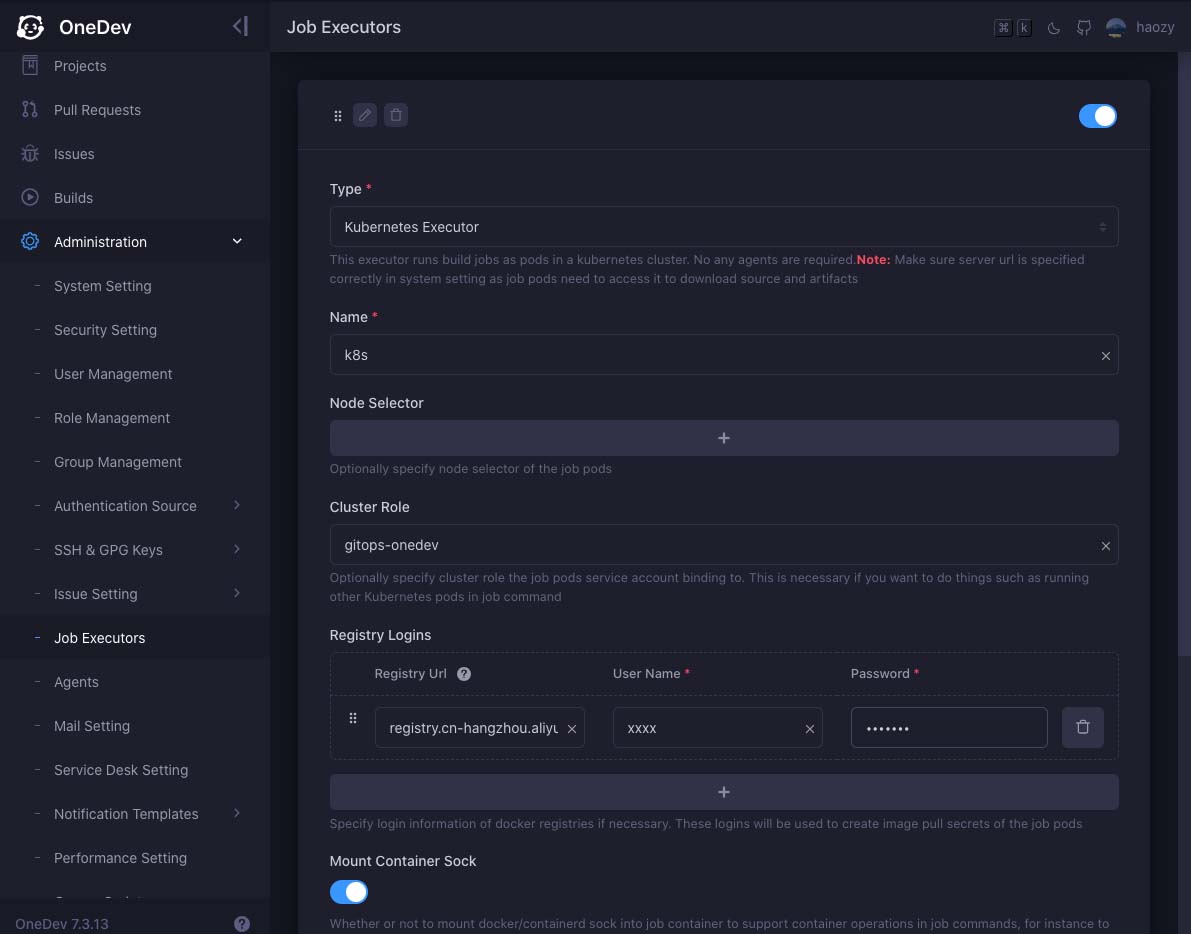
Task: Focus the Name input field
Action: (724, 355)
